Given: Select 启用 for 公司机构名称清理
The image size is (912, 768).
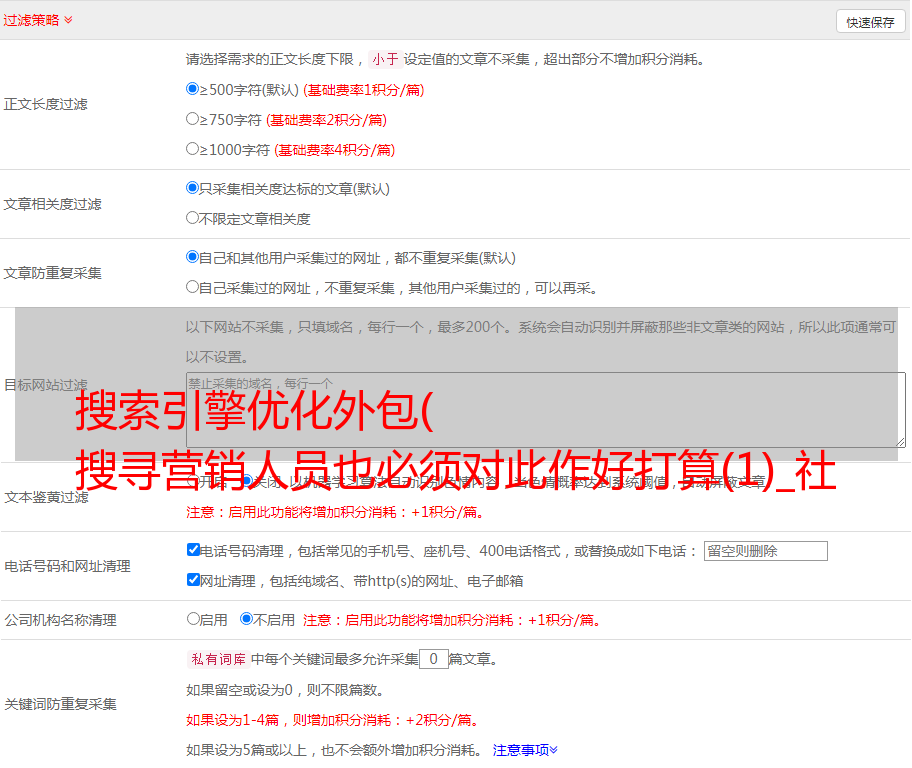Looking at the screenshot, I should pyautogui.click(x=193, y=619).
